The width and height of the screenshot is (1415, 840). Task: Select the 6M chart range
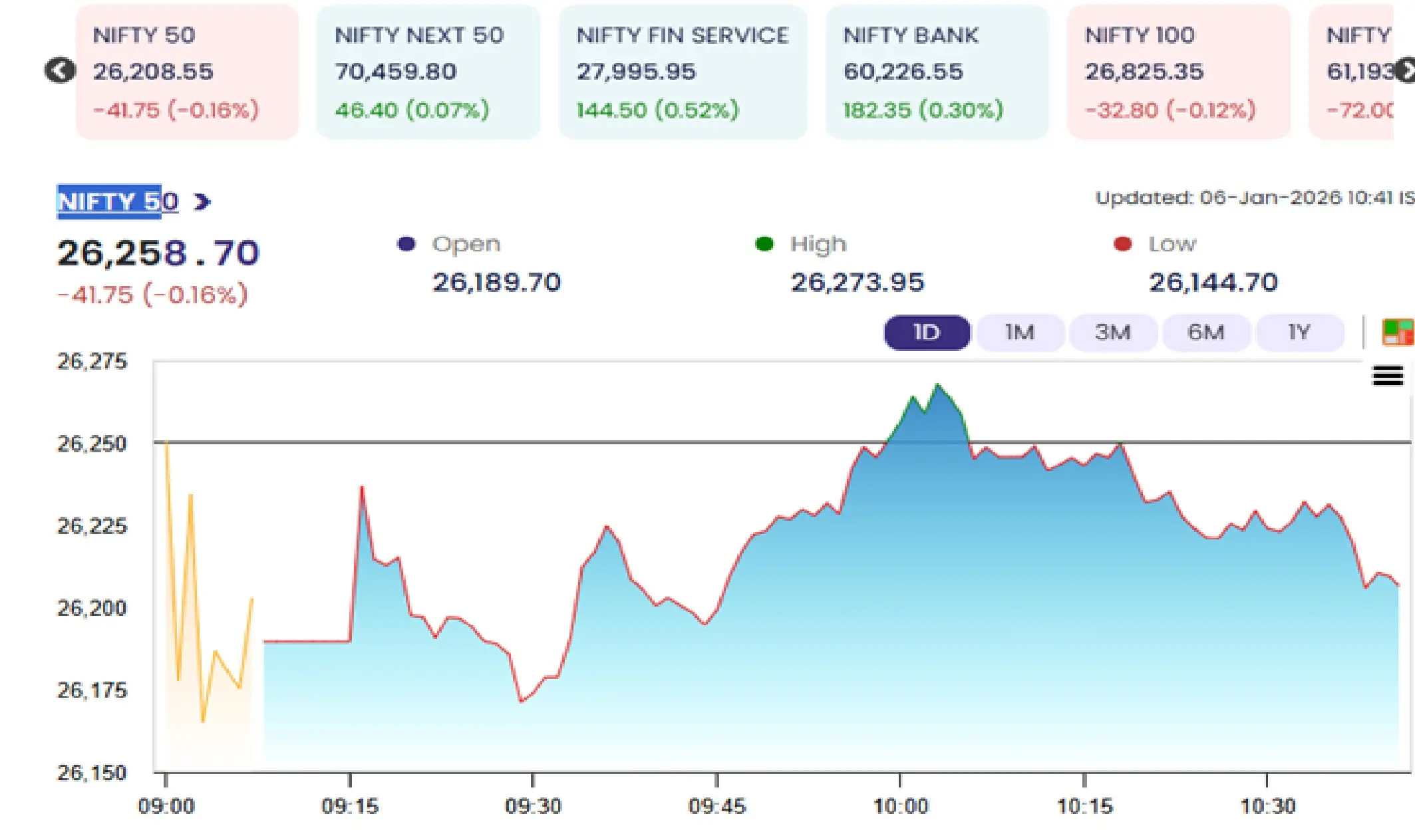1205,332
